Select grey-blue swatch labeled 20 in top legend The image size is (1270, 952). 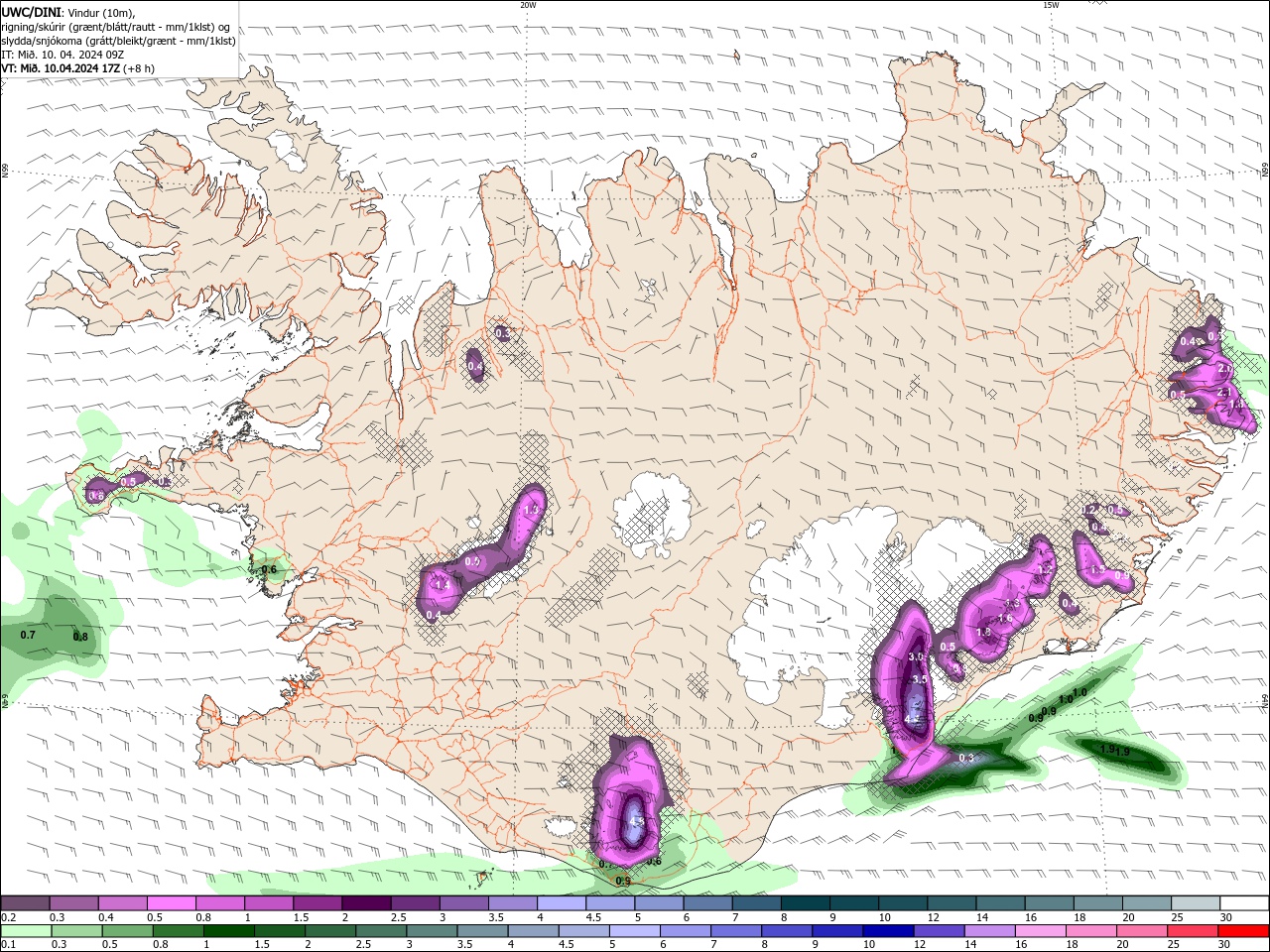(x=1147, y=903)
